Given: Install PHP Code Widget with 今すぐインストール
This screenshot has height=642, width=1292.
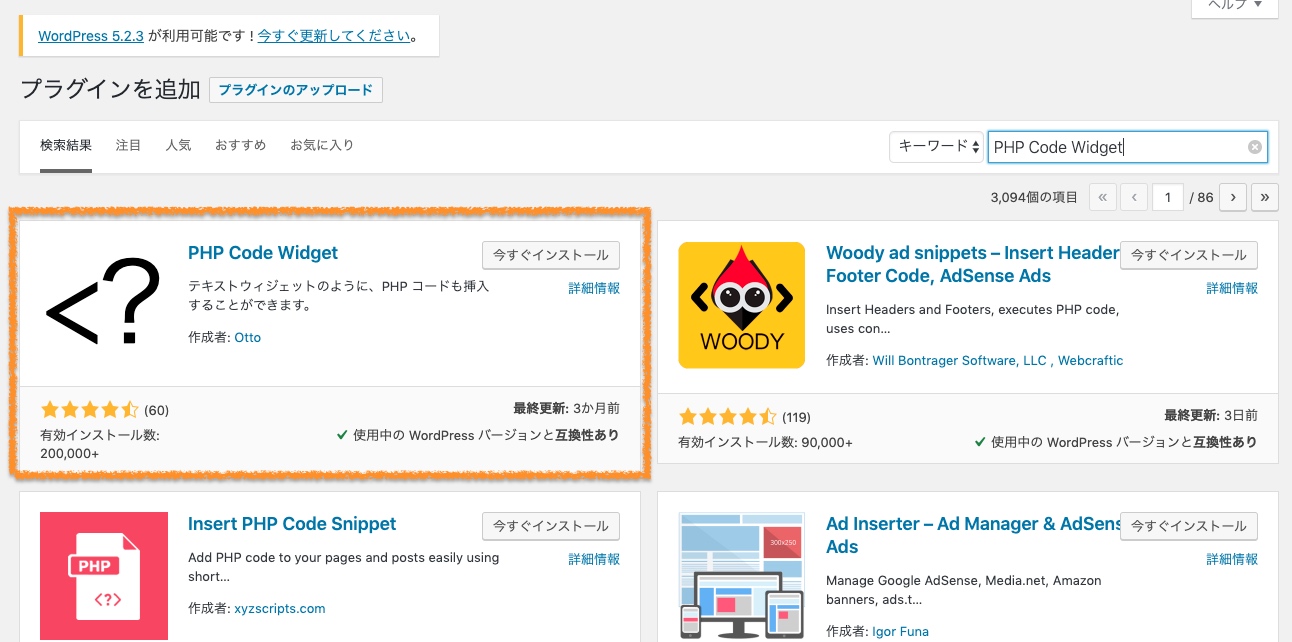Looking at the screenshot, I should (x=550, y=255).
